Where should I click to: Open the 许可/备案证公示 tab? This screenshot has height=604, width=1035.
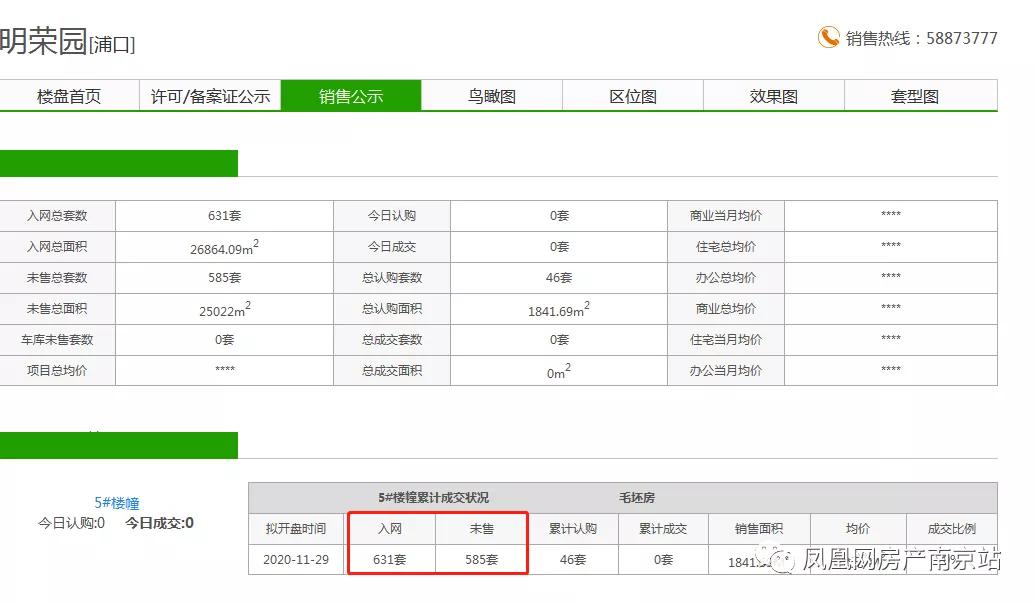pyautogui.click(x=209, y=94)
